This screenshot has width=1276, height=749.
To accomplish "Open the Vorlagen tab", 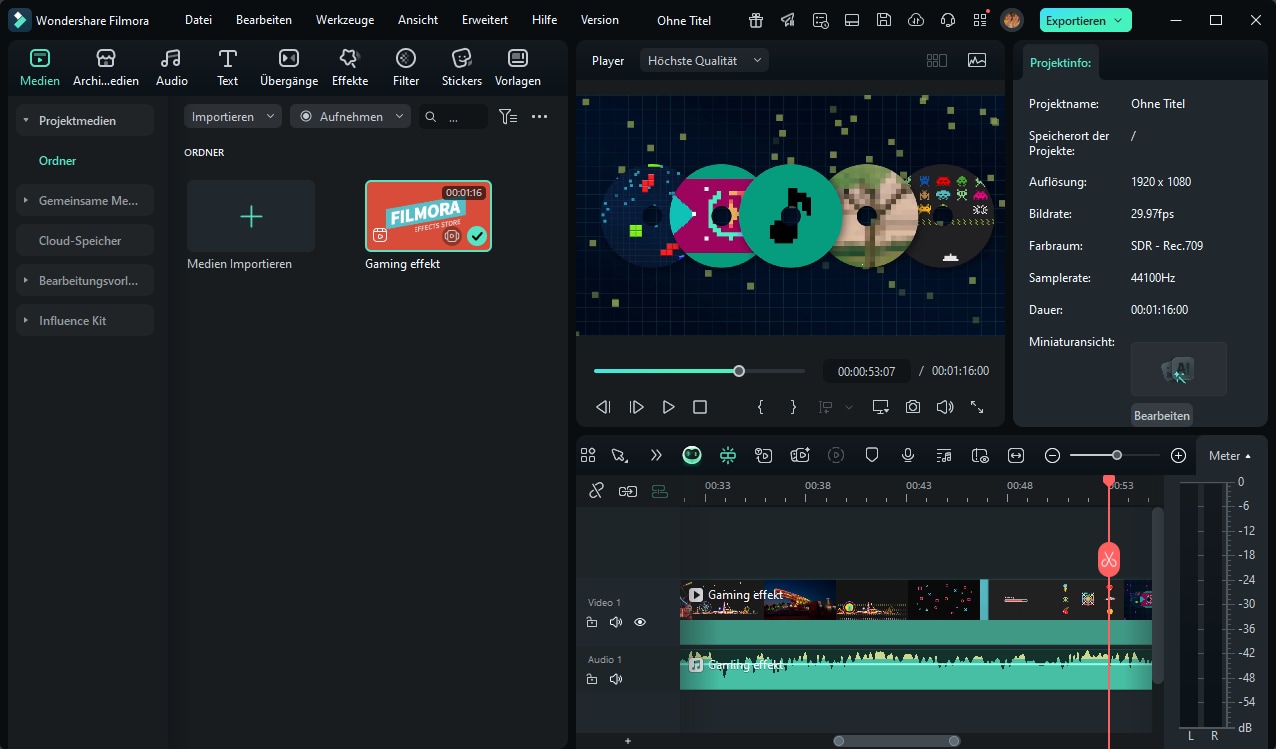I will point(518,67).
